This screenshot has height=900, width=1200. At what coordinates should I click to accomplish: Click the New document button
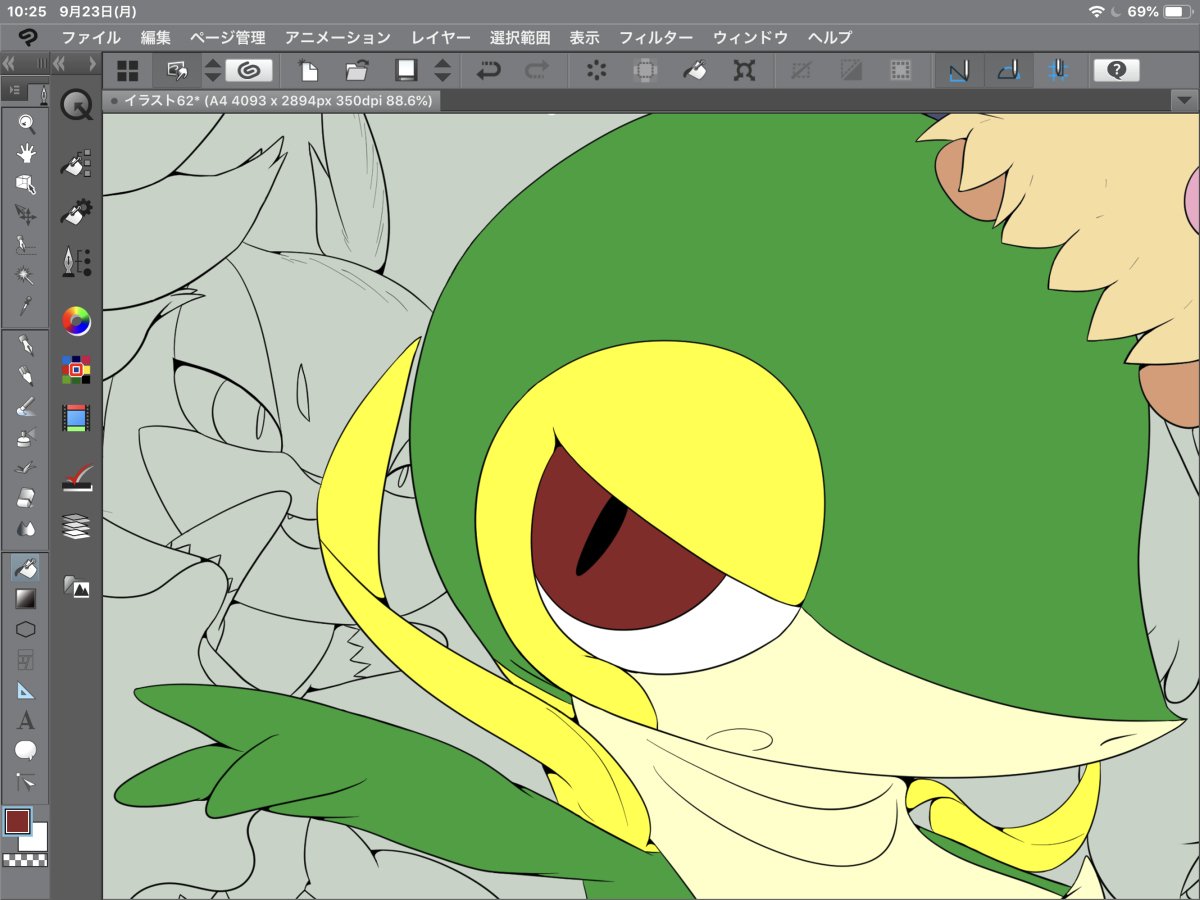pyautogui.click(x=309, y=70)
